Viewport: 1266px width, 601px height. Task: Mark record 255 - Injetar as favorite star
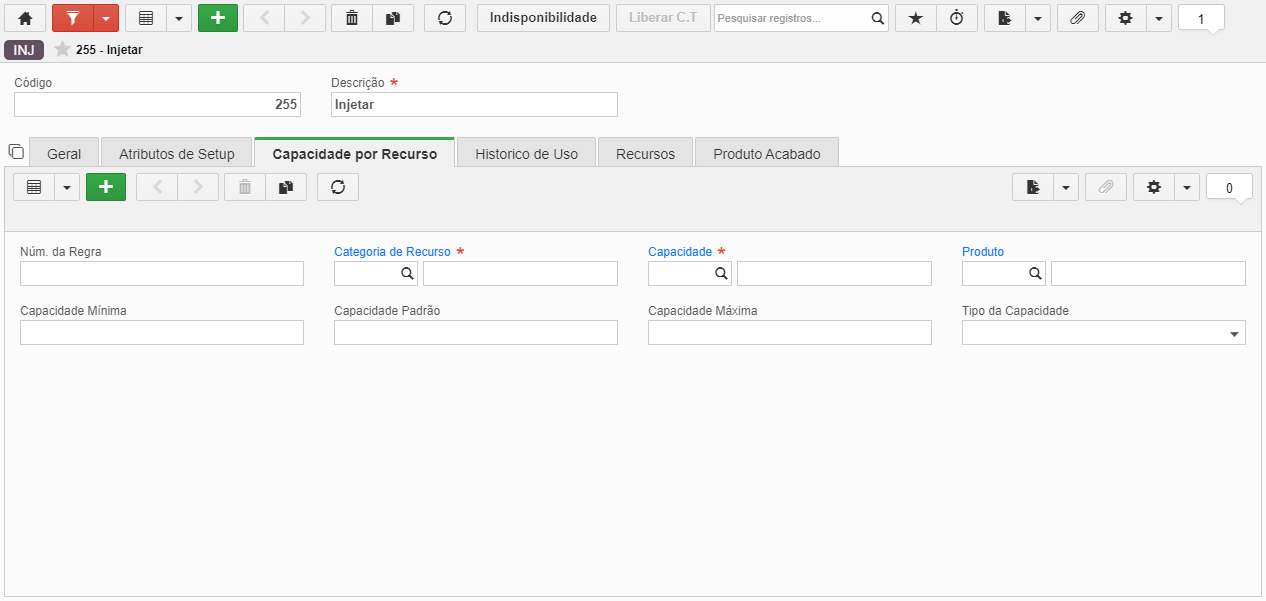tap(63, 49)
